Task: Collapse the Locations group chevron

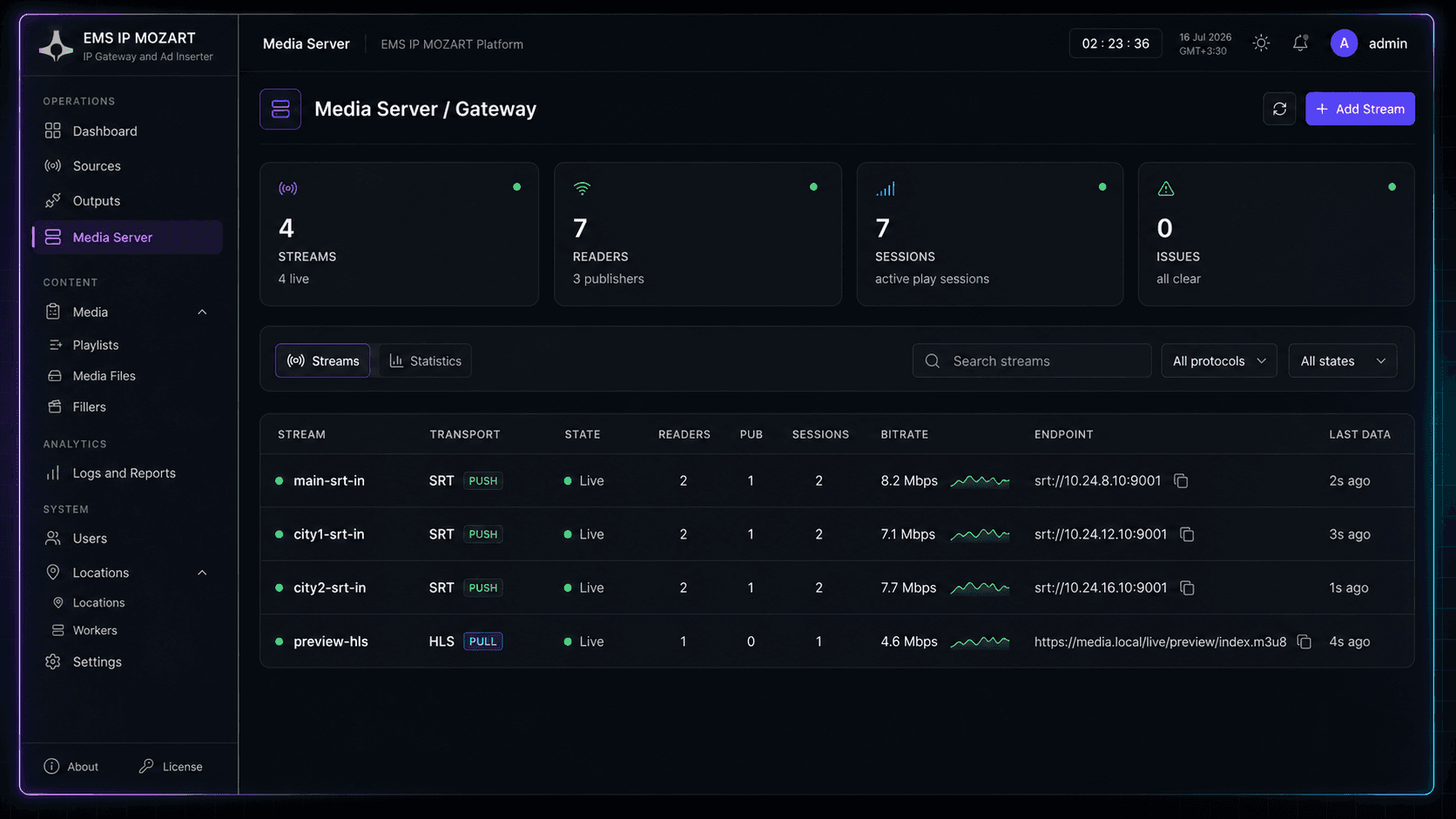Action: (202, 572)
